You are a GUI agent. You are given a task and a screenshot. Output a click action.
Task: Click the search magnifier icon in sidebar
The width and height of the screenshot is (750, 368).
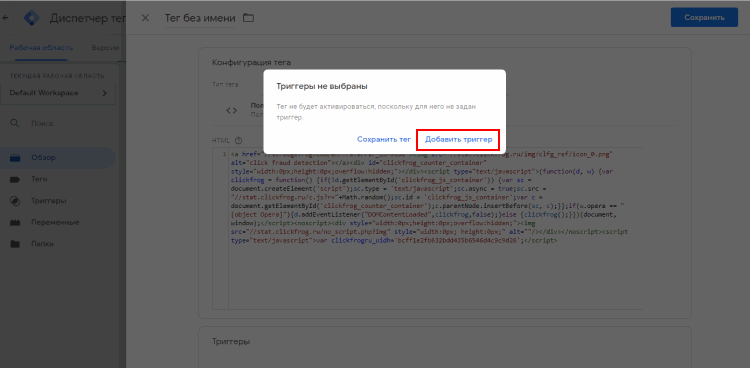pyautogui.click(x=15, y=123)
